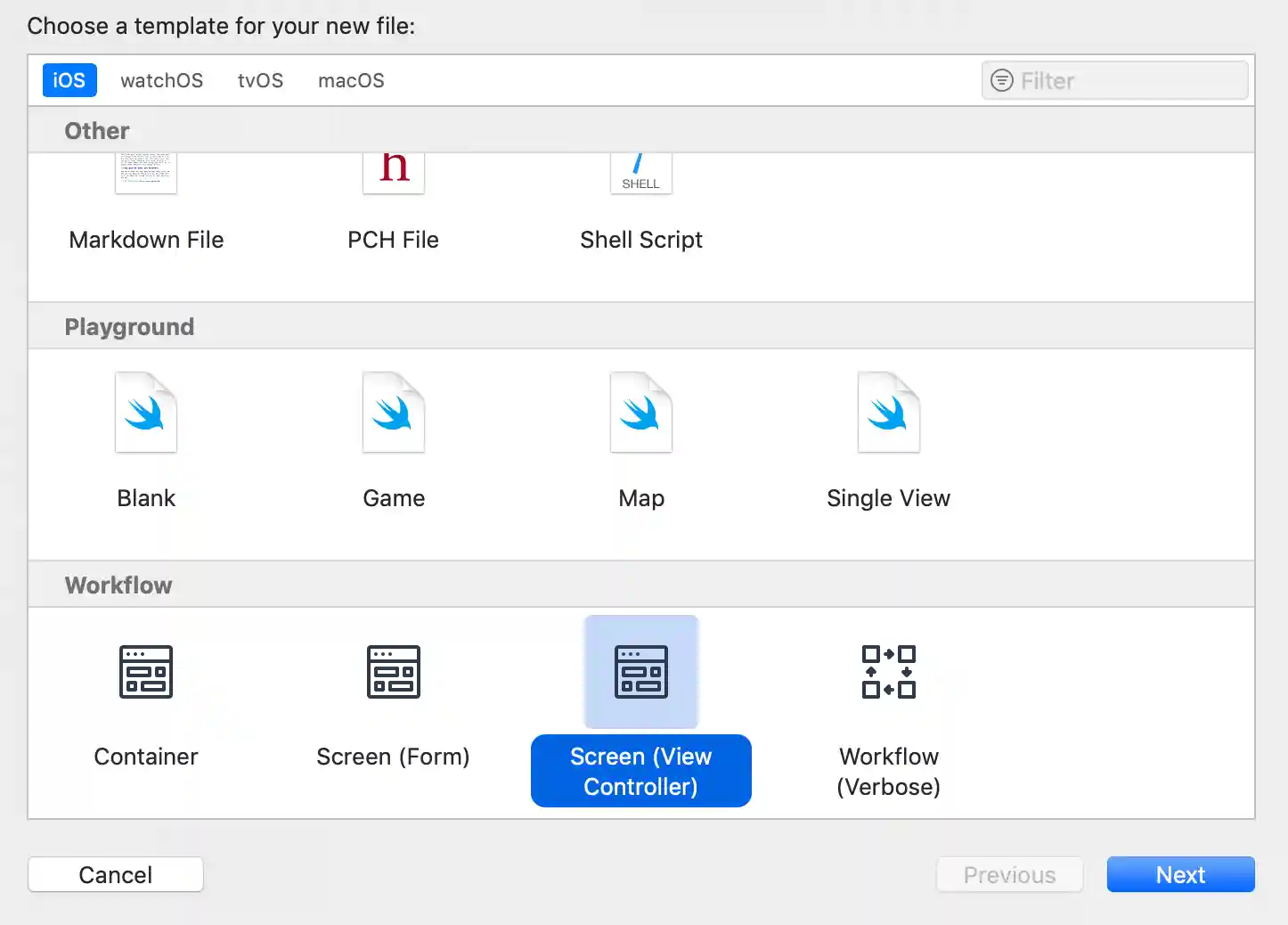Select the Container workflow icon
Viewport: 1288px width, 925px height.
coord(146,672)
